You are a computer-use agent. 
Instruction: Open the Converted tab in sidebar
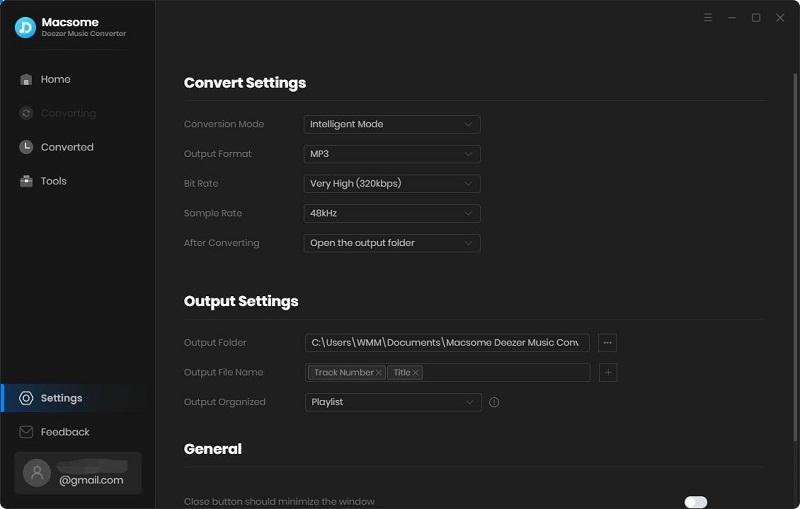click(x=66, y=147)
